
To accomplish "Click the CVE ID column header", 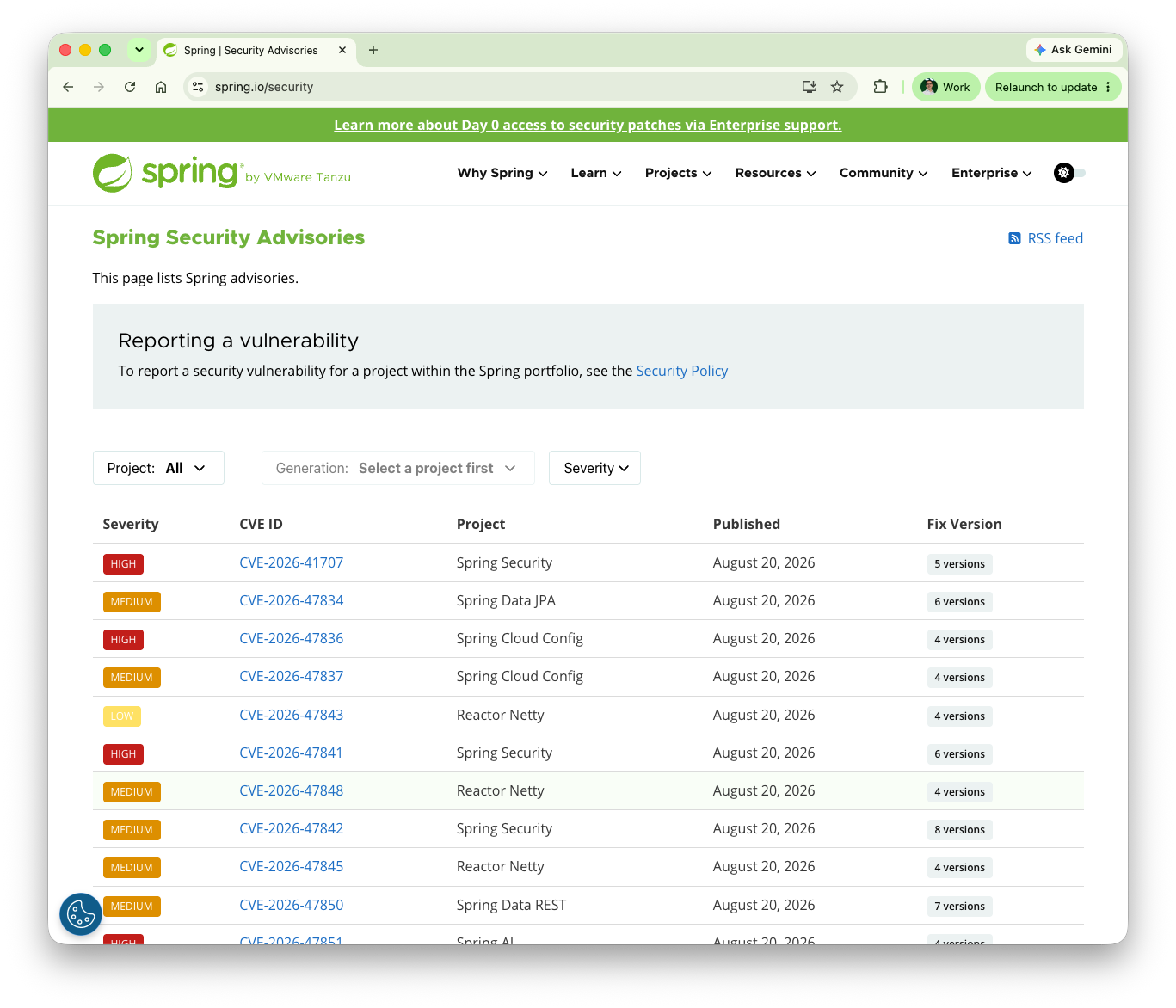I will pos(261,524).
